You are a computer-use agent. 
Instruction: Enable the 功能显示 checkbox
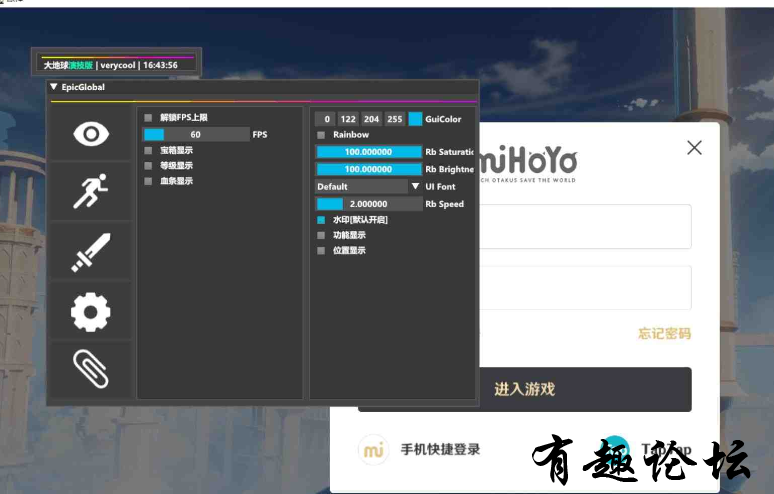click(321, 235)
